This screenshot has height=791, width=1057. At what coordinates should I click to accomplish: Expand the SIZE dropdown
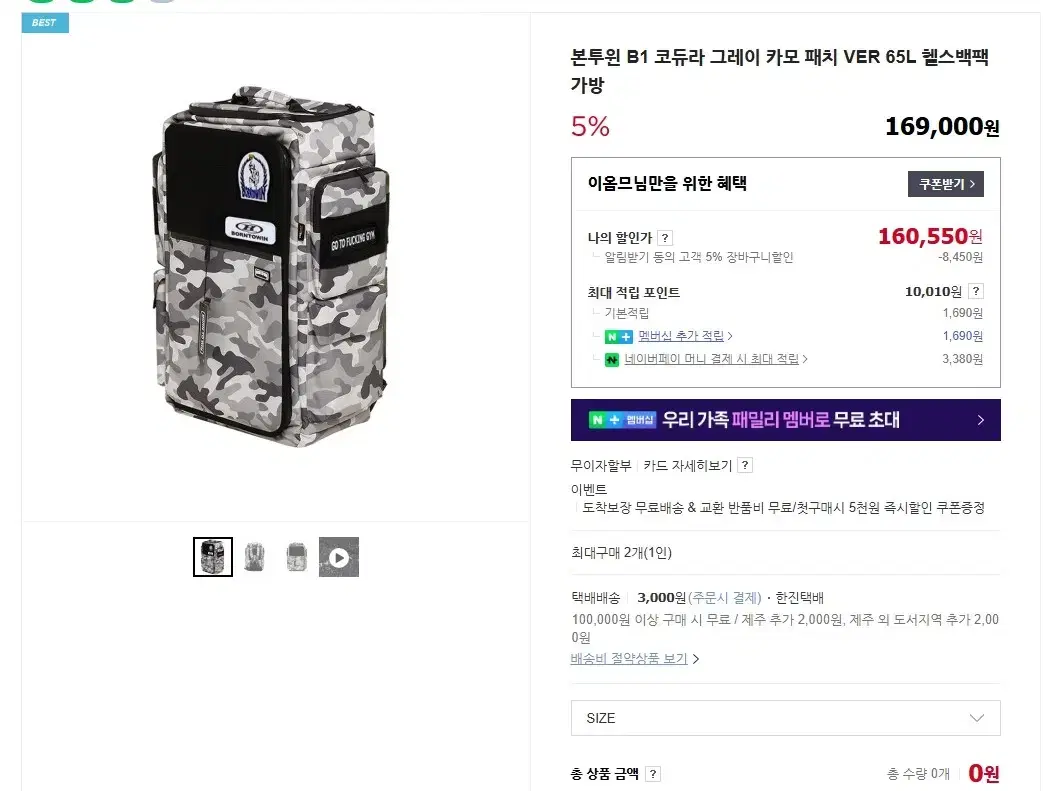(785, 717)
